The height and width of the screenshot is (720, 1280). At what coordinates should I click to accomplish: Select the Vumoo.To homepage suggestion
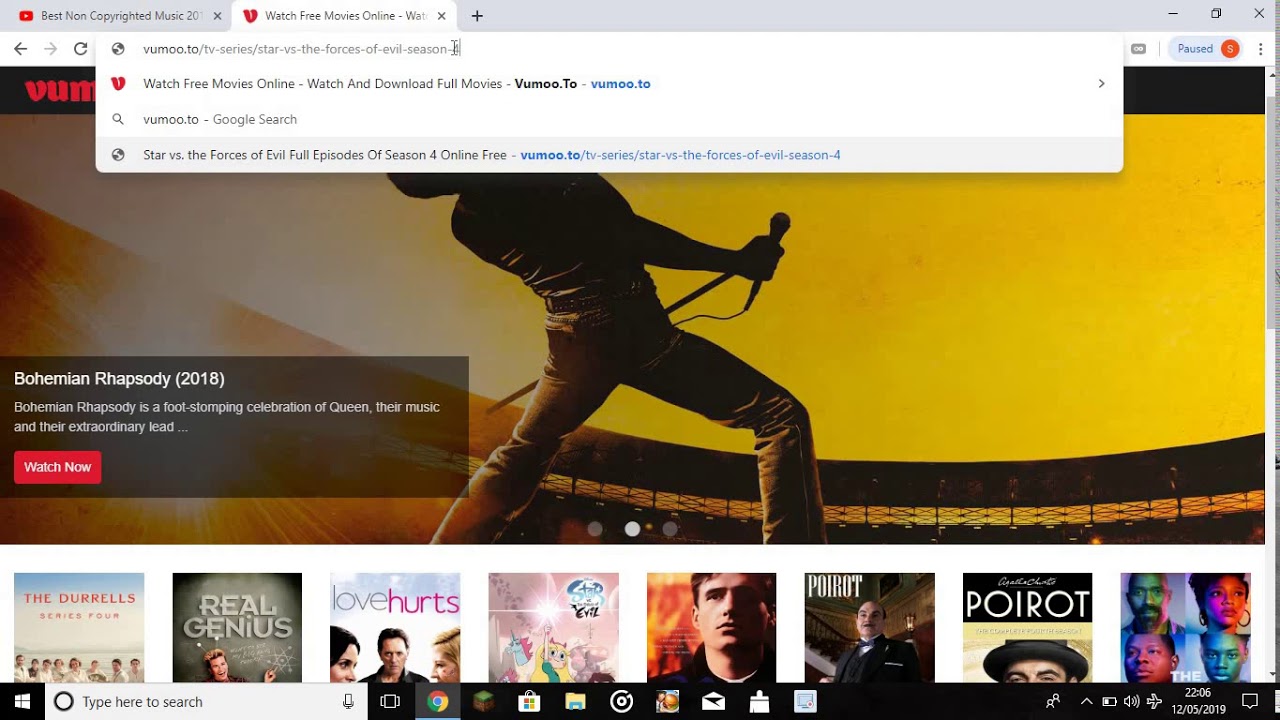(609, 84)
